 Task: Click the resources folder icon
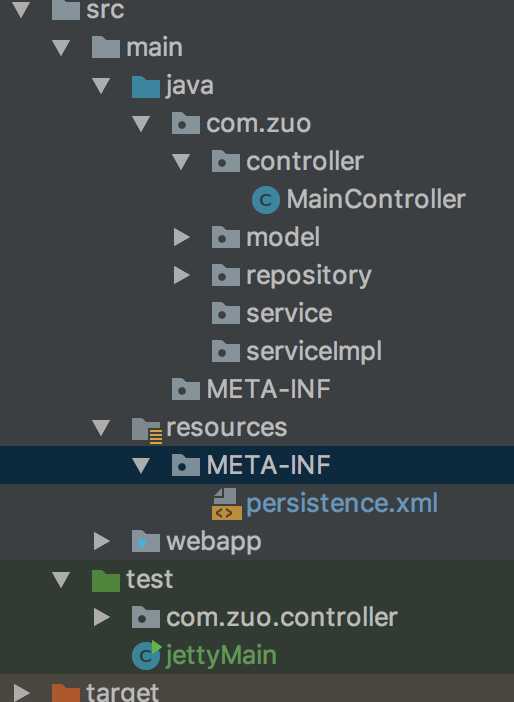click(x=147, y=430)
